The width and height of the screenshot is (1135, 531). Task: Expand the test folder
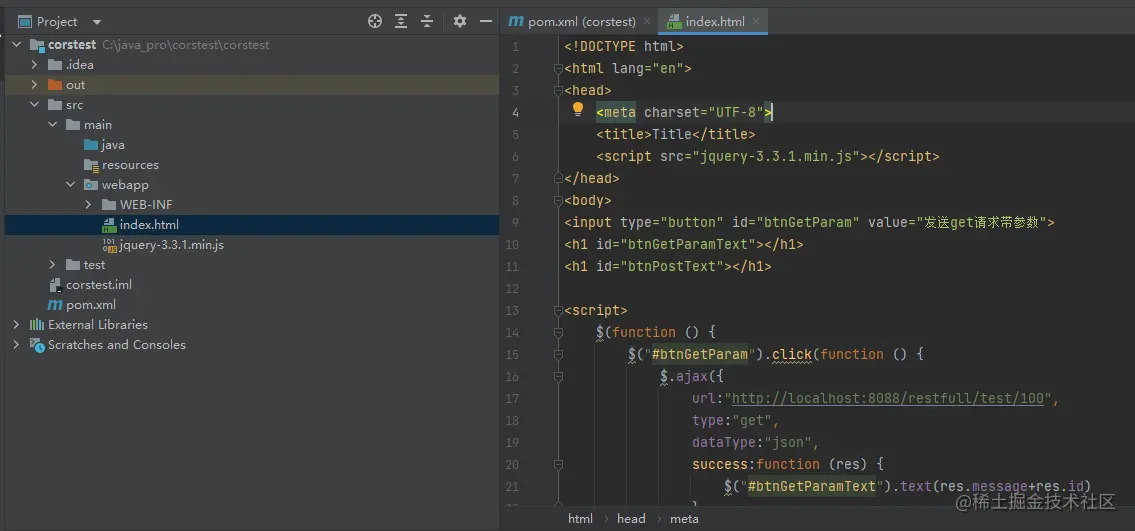[x=52, y=265]
